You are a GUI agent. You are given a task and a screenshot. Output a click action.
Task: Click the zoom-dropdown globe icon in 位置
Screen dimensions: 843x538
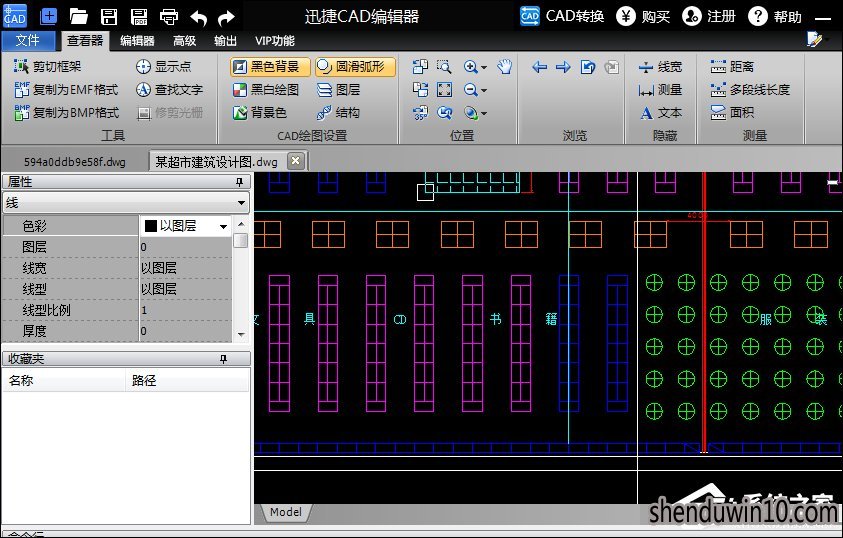(475, 113)
